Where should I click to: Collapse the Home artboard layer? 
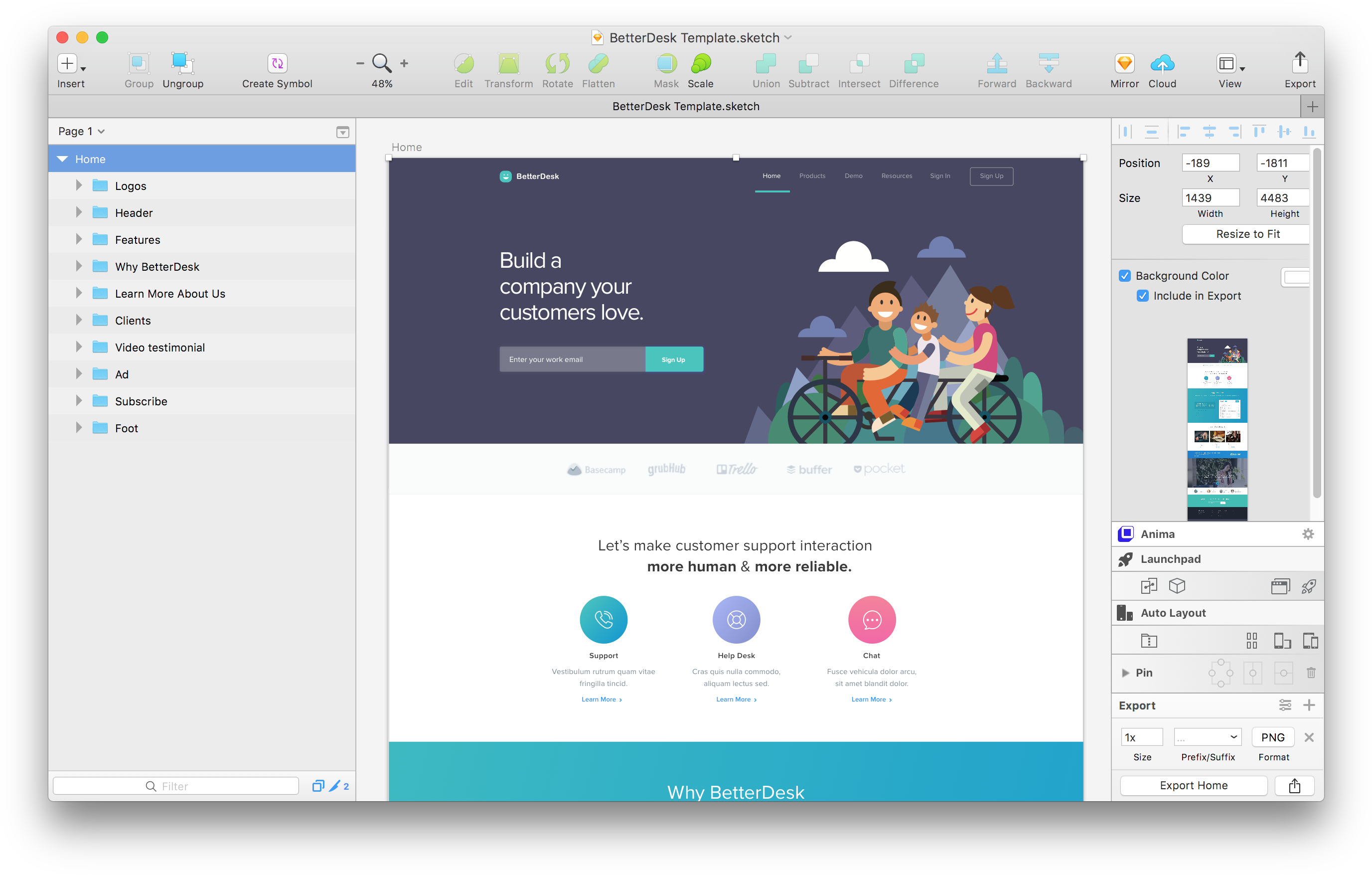(63, 159)
